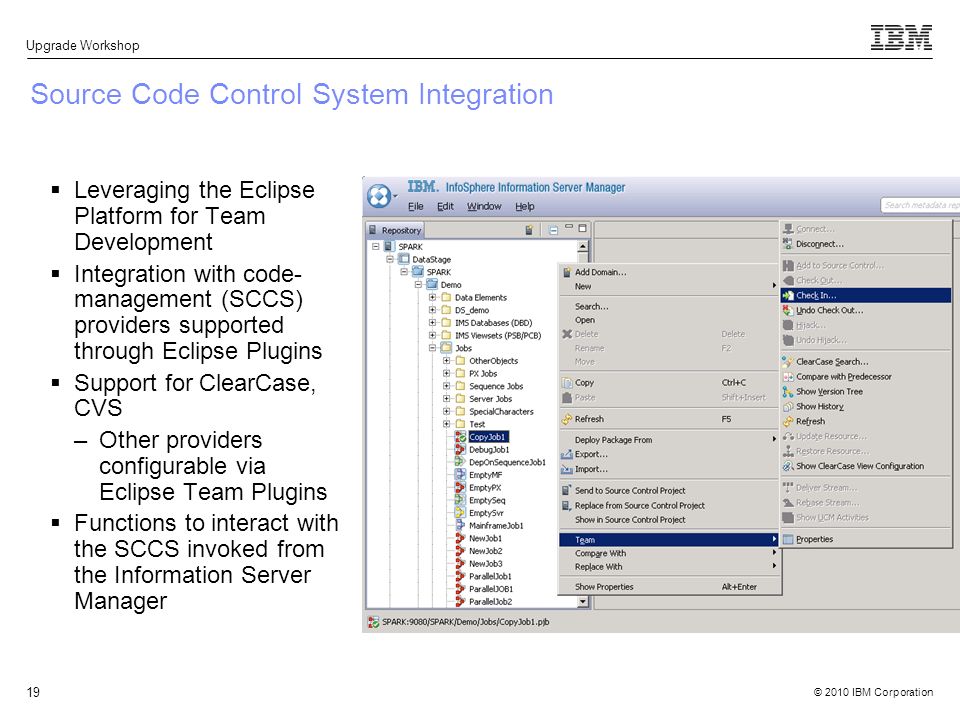This screenshot has height=720, width=960.
Task: Collapse the Demo project node
Action: click(418, 285)
